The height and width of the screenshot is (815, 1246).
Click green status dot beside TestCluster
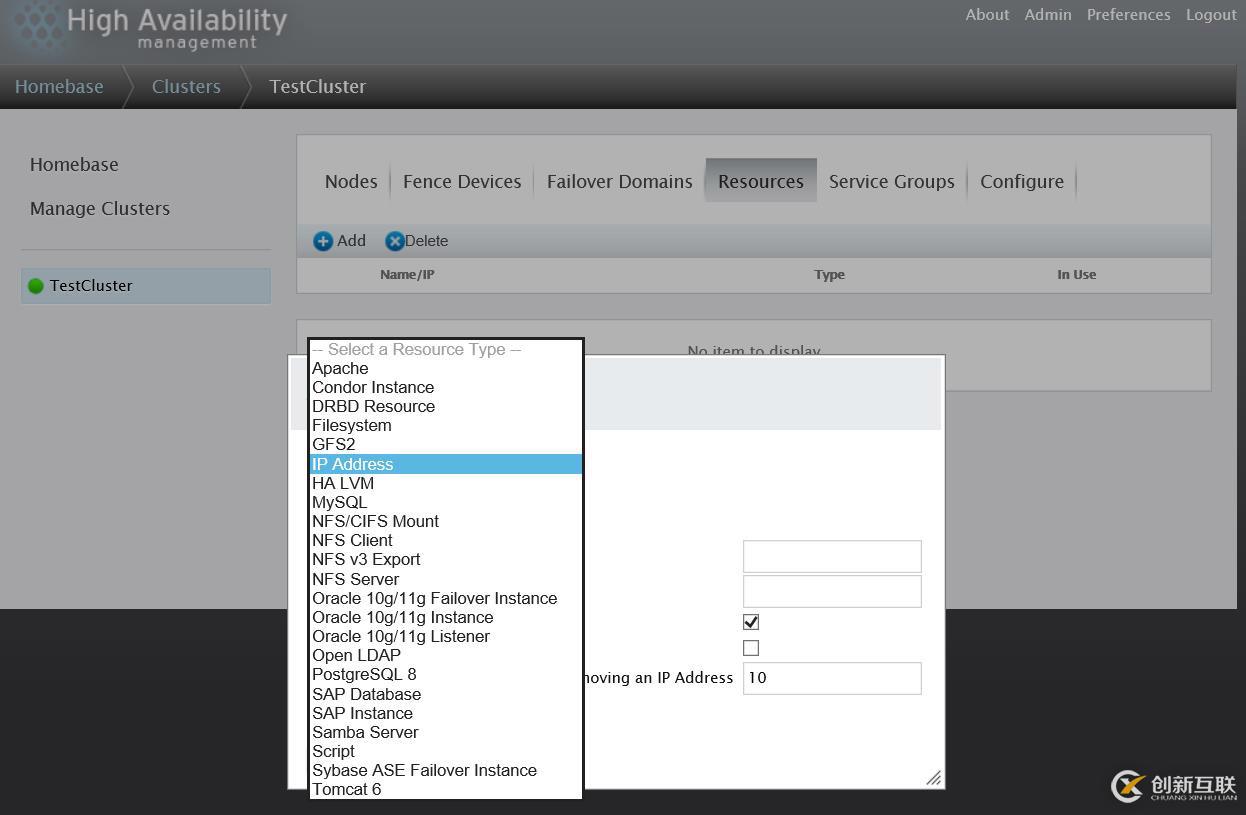point(36,286)
